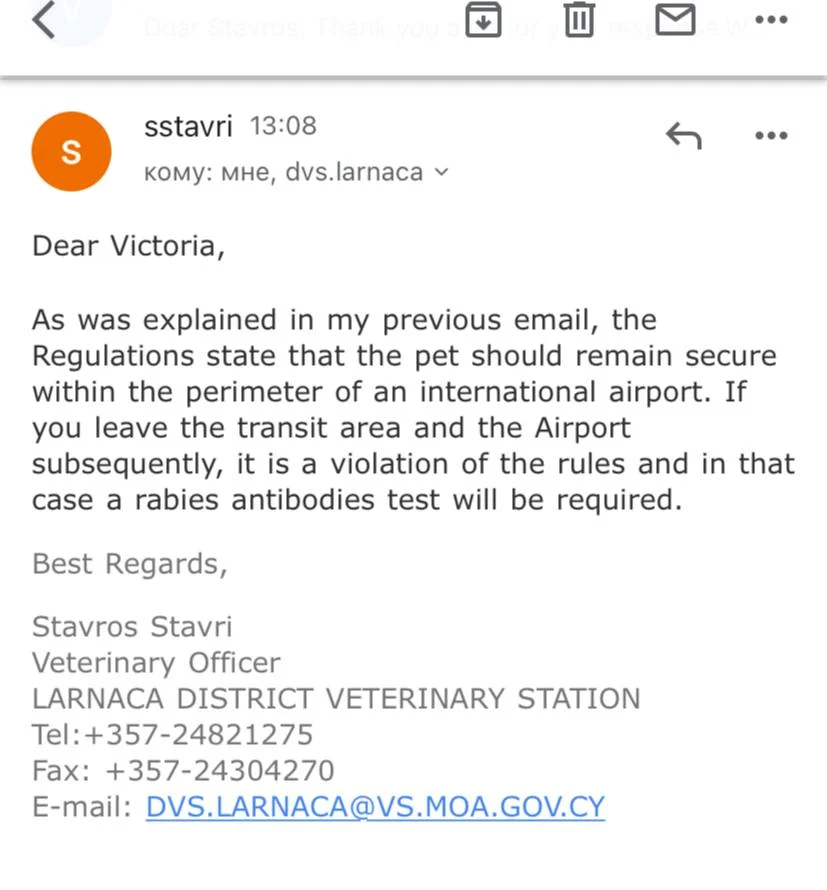Open the DVS.LARNACA@VS.MOA.GOV.CY email link

click(x=375, y=807)
